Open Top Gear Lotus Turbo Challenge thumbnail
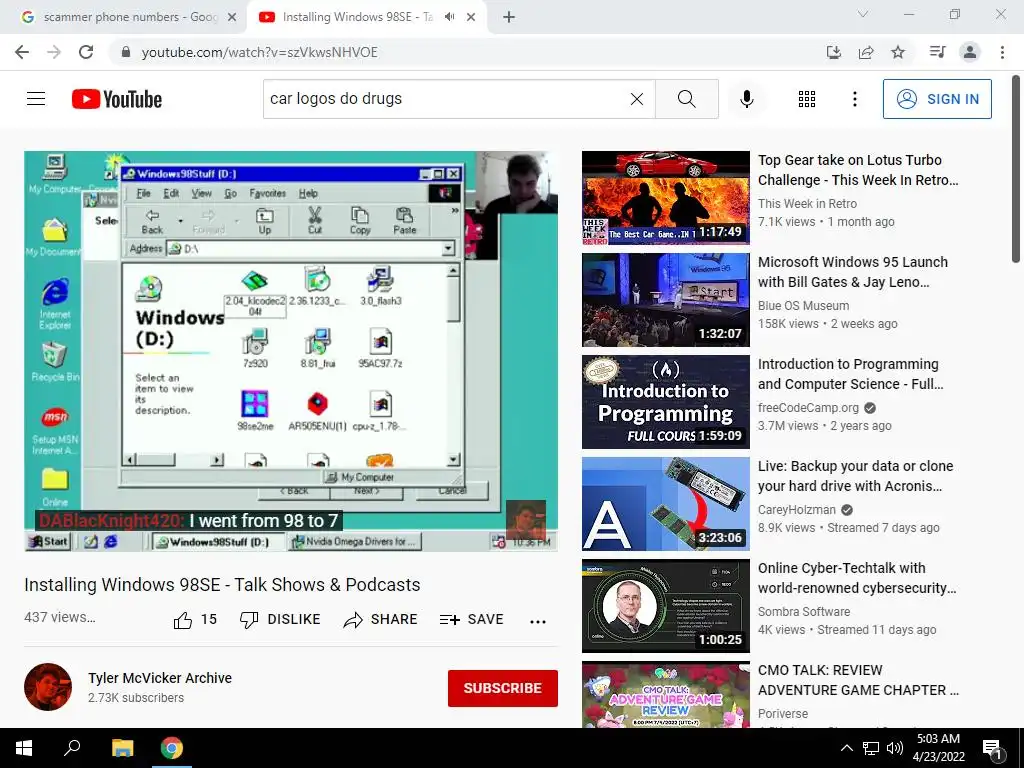1024x768 pixels. (665, 198)
